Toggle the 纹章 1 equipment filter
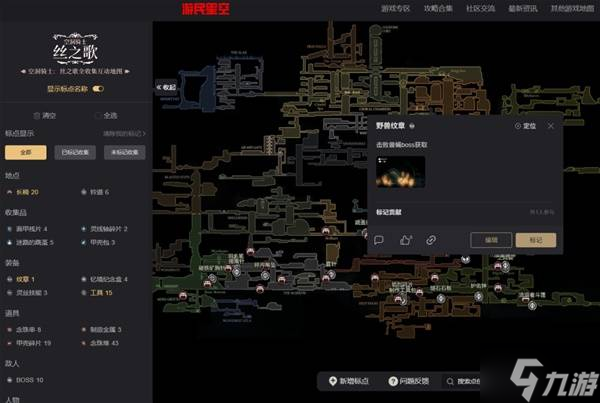The image size is (600, 403). (21, 279)
